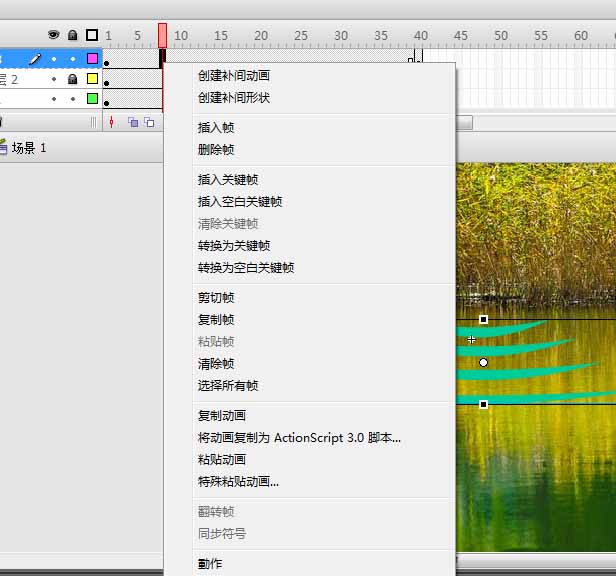Select 剪切帧 from the context menu
Screen dimensions: 616x576
216,297
